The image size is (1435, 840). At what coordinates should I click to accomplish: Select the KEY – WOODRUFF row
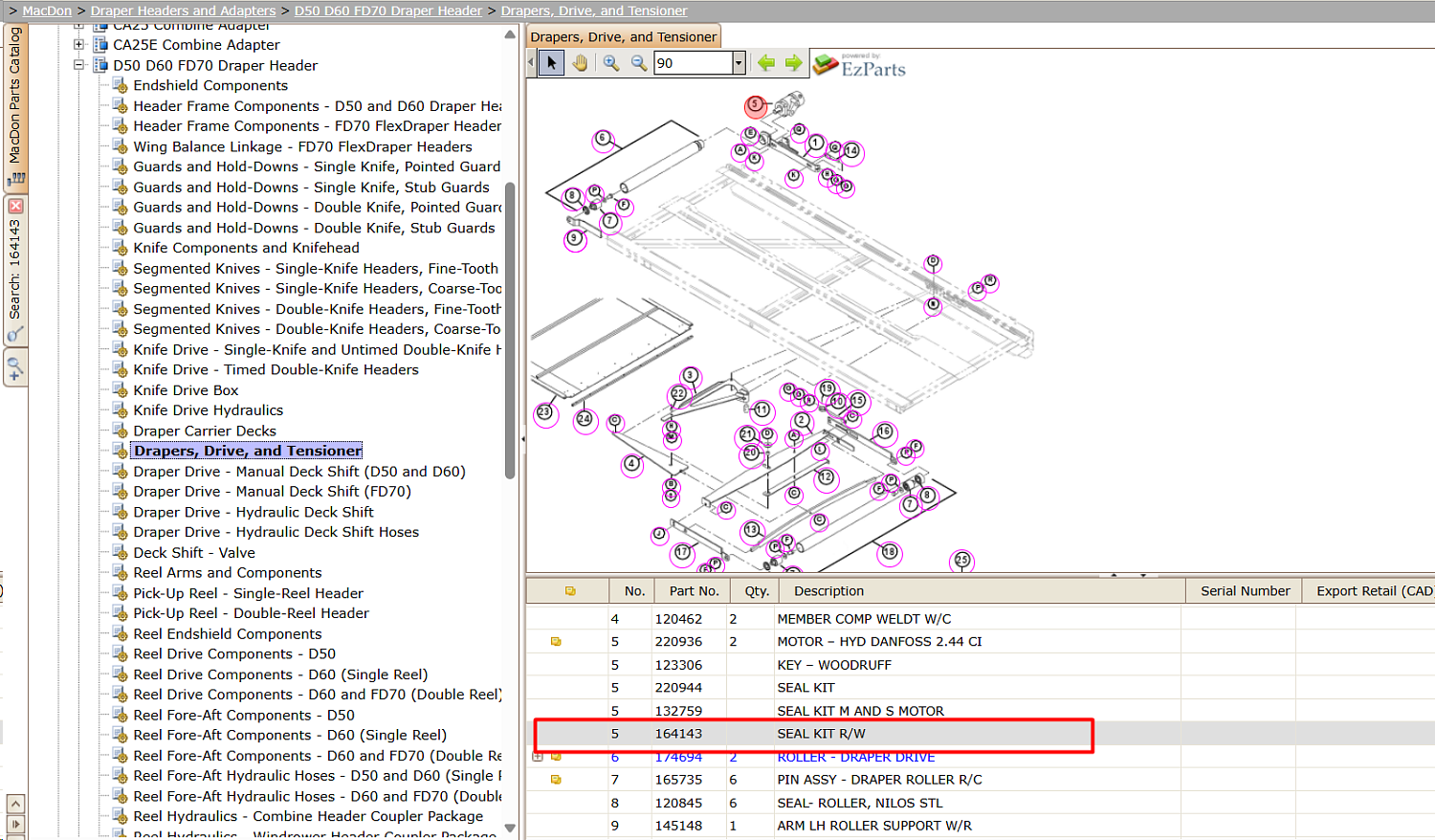point(981,665)
